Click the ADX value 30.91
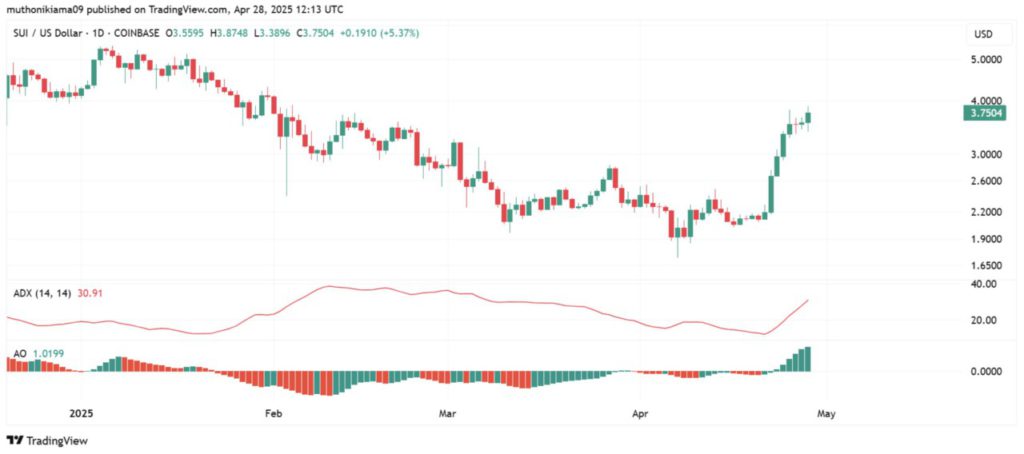Viewport: 1024px width, 454px height. pos(89,294)
